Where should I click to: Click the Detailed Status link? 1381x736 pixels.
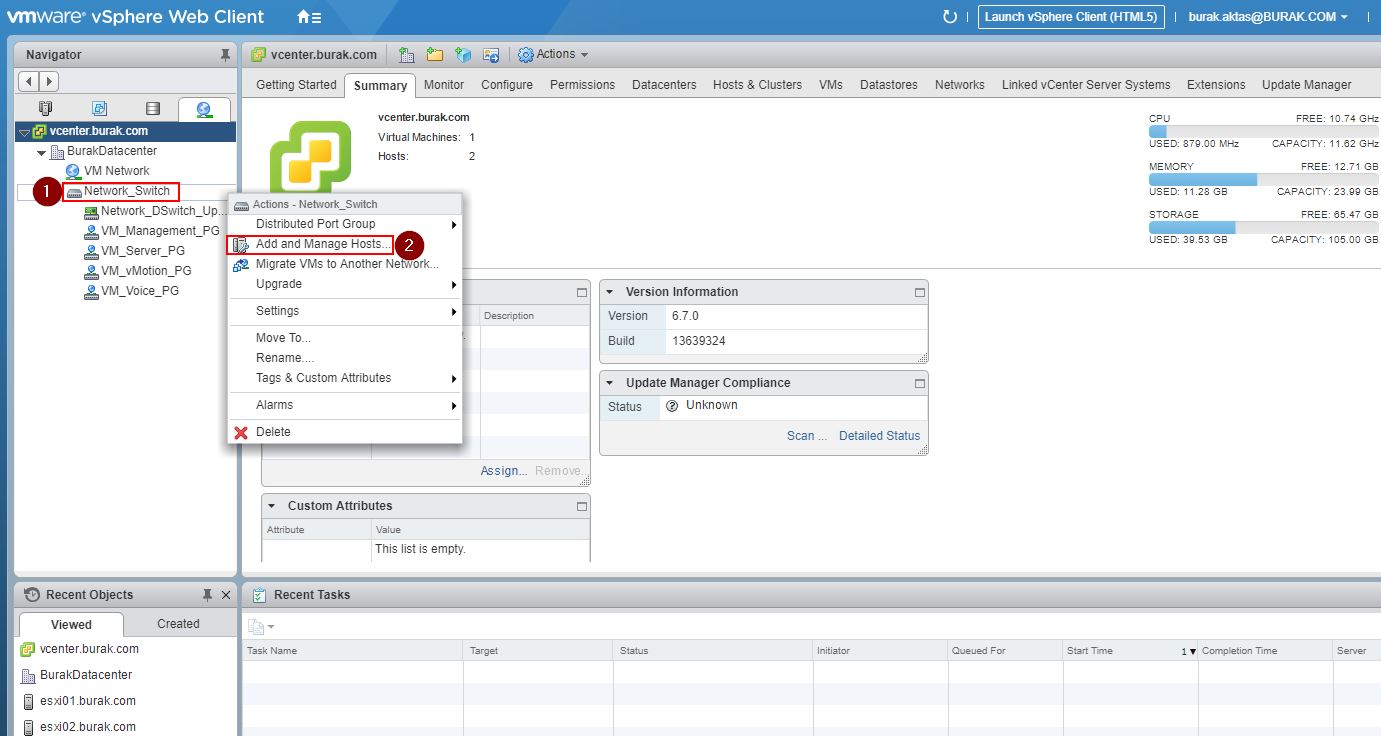pyautogui.click(x=879, y=436)
